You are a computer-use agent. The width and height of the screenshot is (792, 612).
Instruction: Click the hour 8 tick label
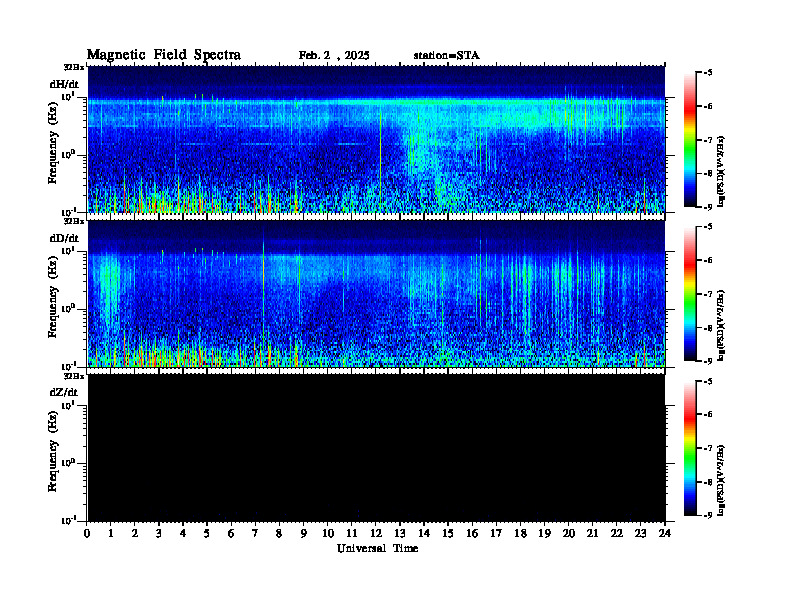[279, 534]
